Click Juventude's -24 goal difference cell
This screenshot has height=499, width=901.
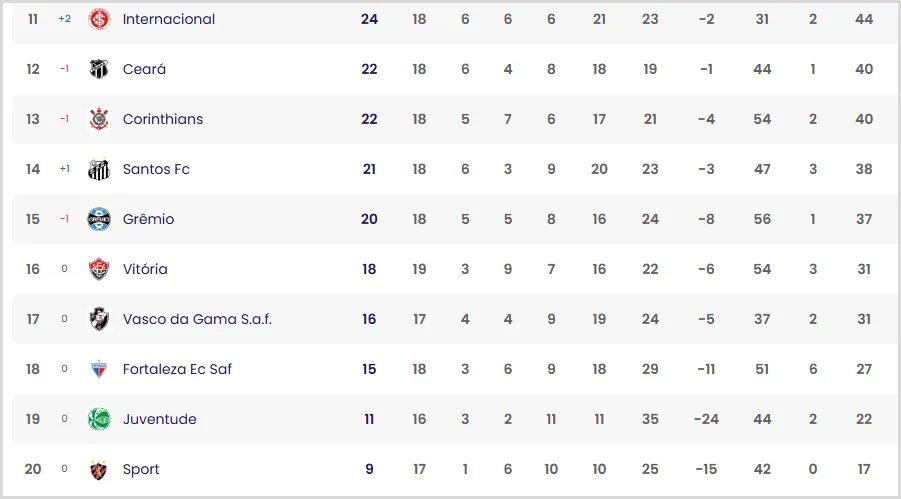[x=706, y=419]
